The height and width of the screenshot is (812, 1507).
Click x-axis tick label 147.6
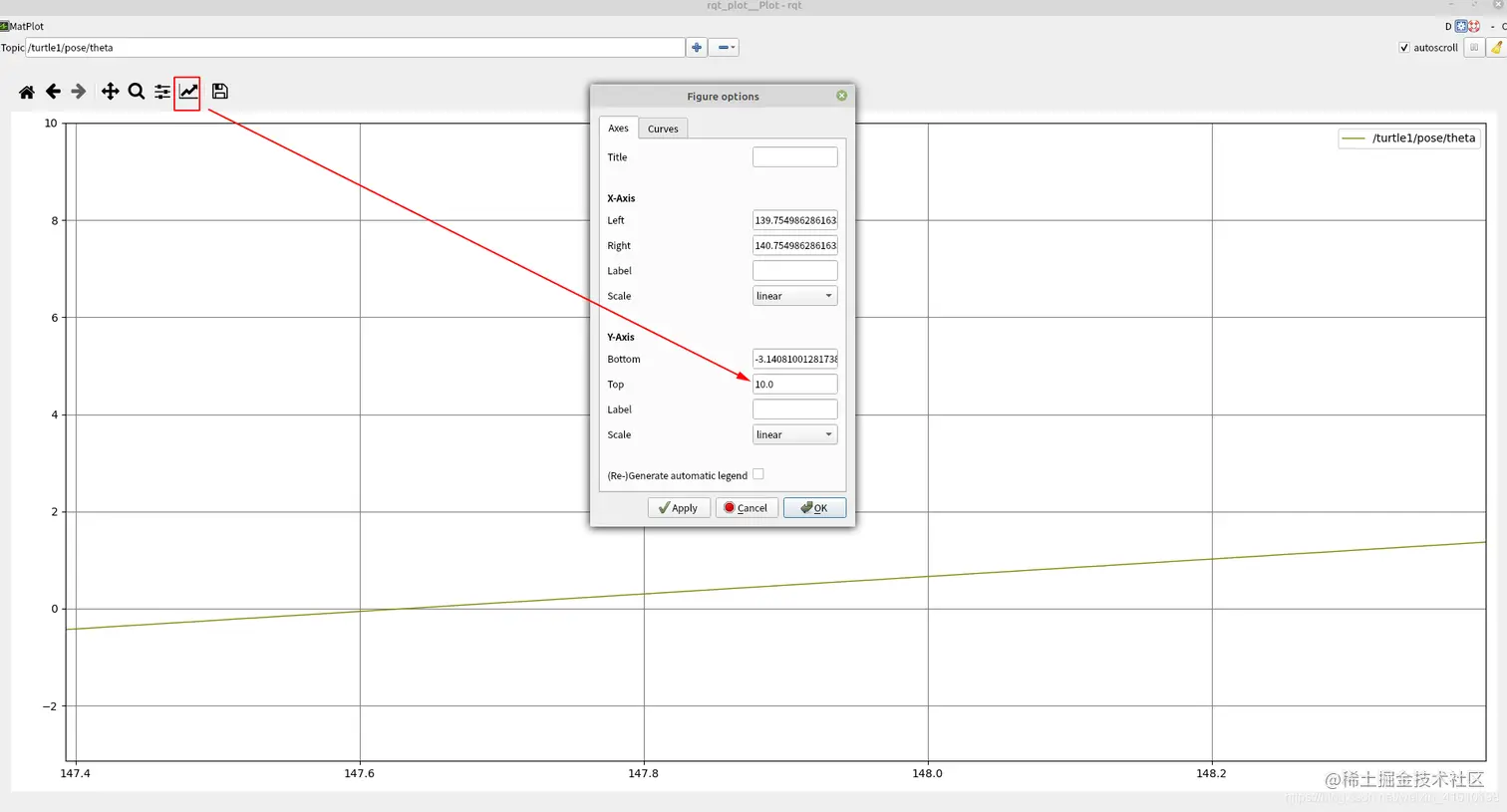coord(360,773)
